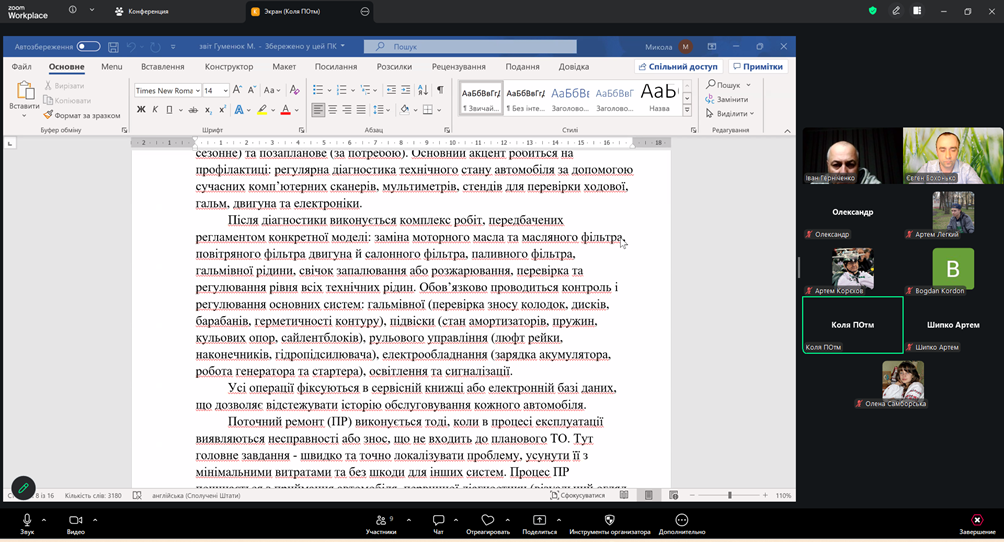The width and height of the screenshot is (1004, 542).
Task: Click the Share screen (Поделиться) icon
Action: pyautogui.click(x=539, y=521)
